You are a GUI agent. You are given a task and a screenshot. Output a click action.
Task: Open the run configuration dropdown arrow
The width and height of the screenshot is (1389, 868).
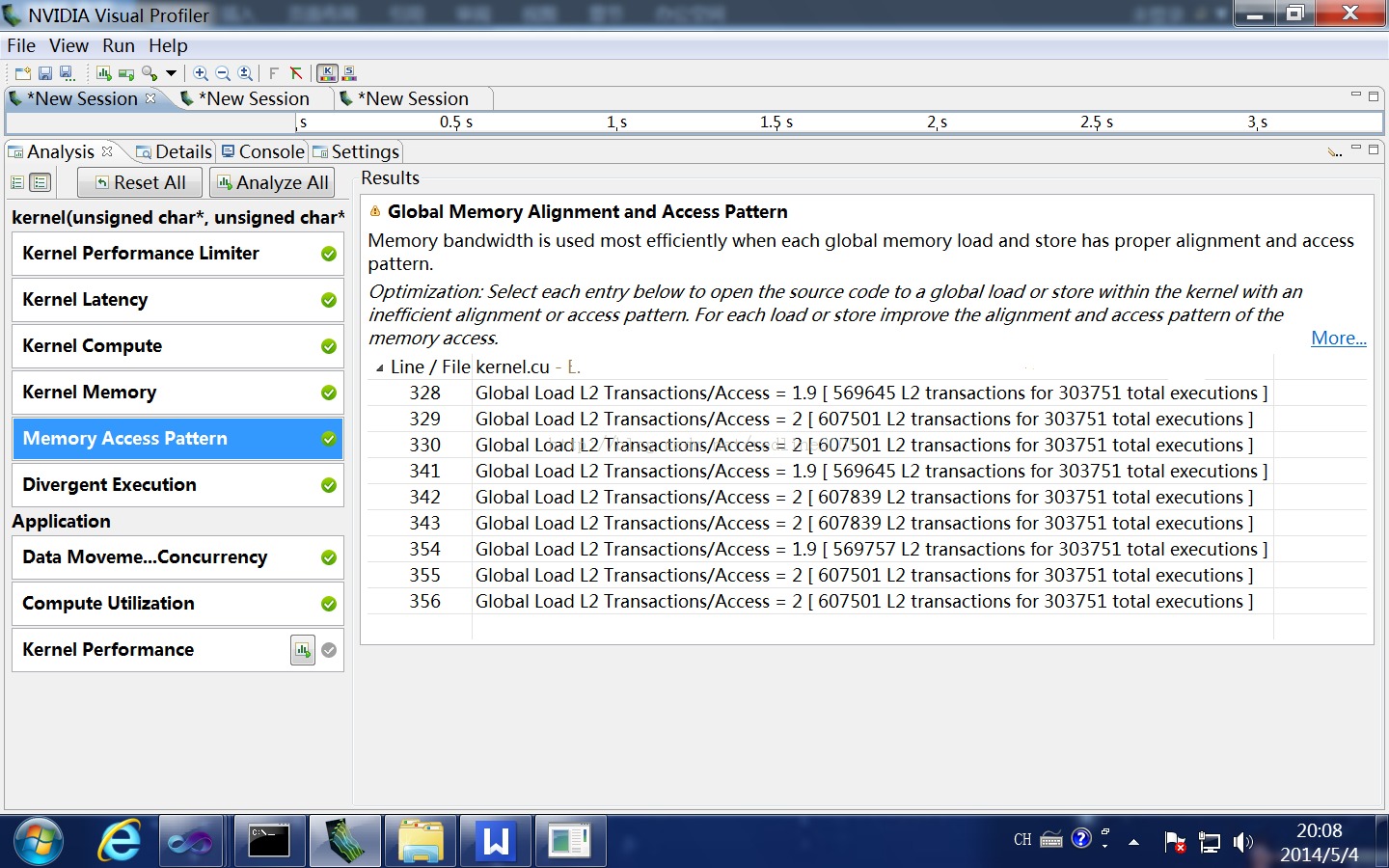pyautogui.click(x=171, y=73)
